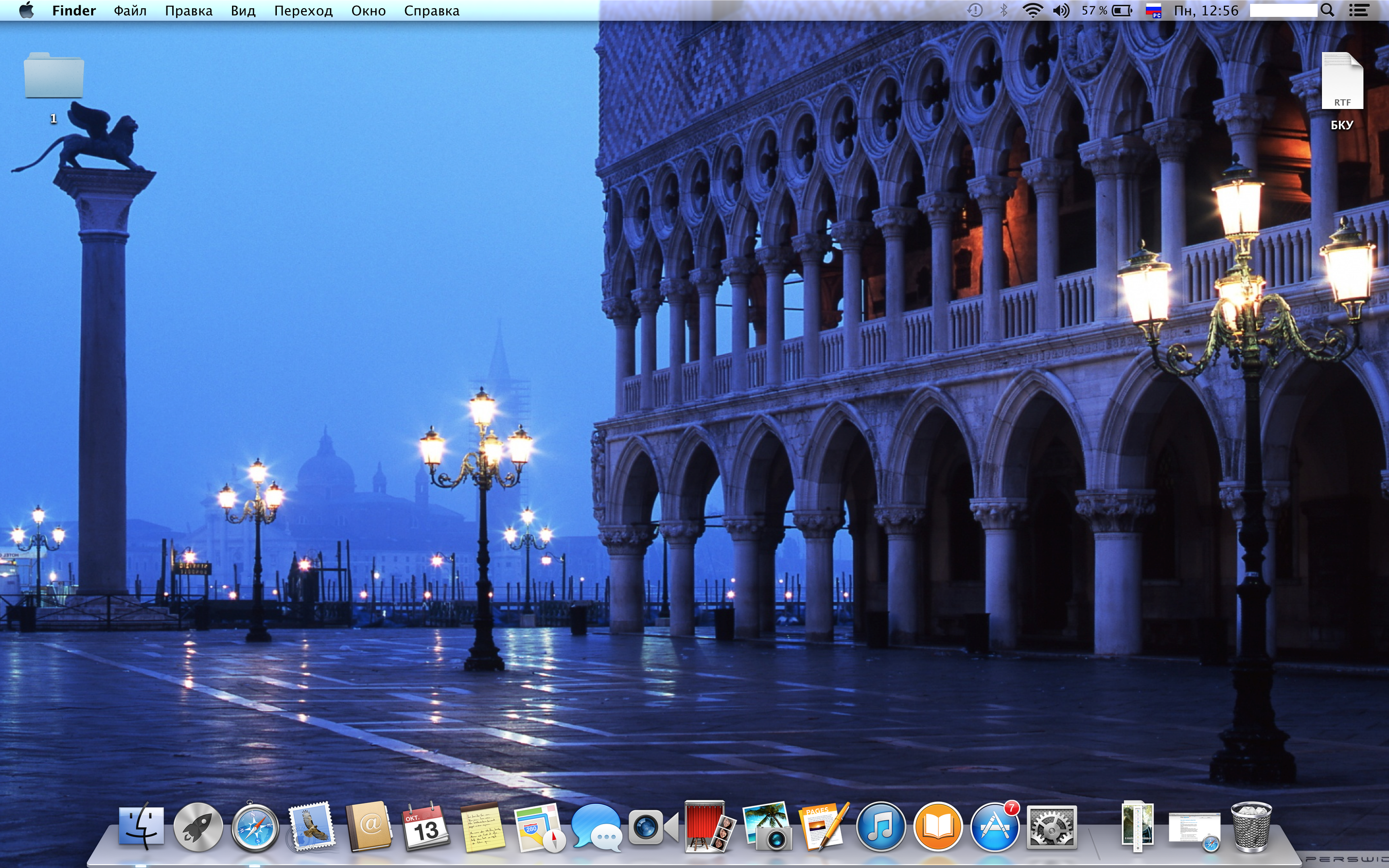Open System Preferences gear icon
Viewport: 1389px width, 868px height.
[x=1051, y=827]
